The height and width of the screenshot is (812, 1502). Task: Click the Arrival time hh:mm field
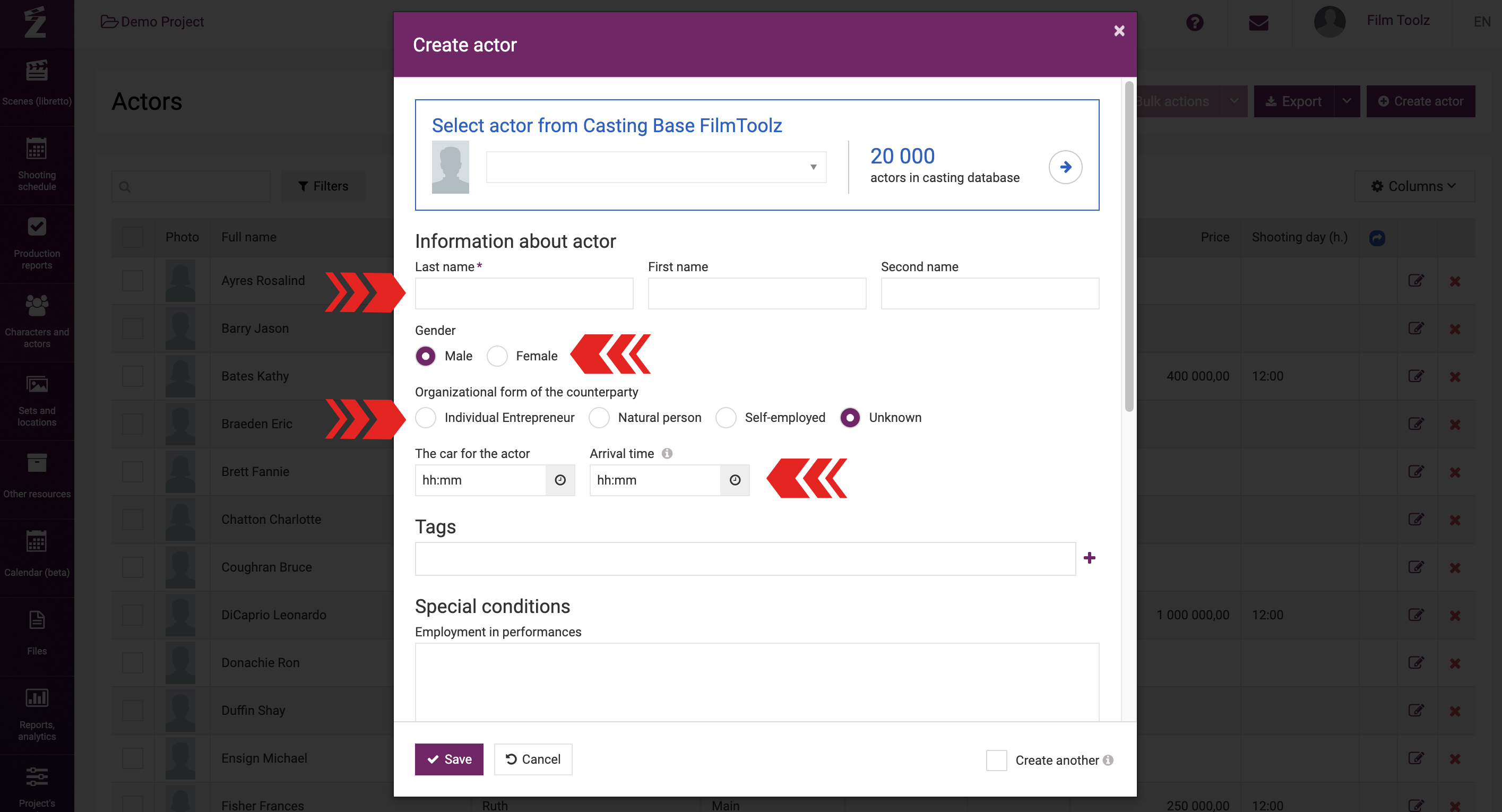click(x=655, y=480)
